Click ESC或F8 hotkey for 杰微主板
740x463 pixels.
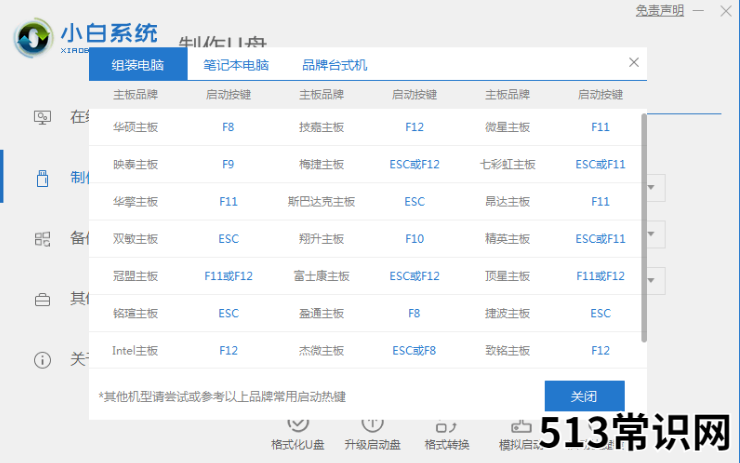coord(414,351)
